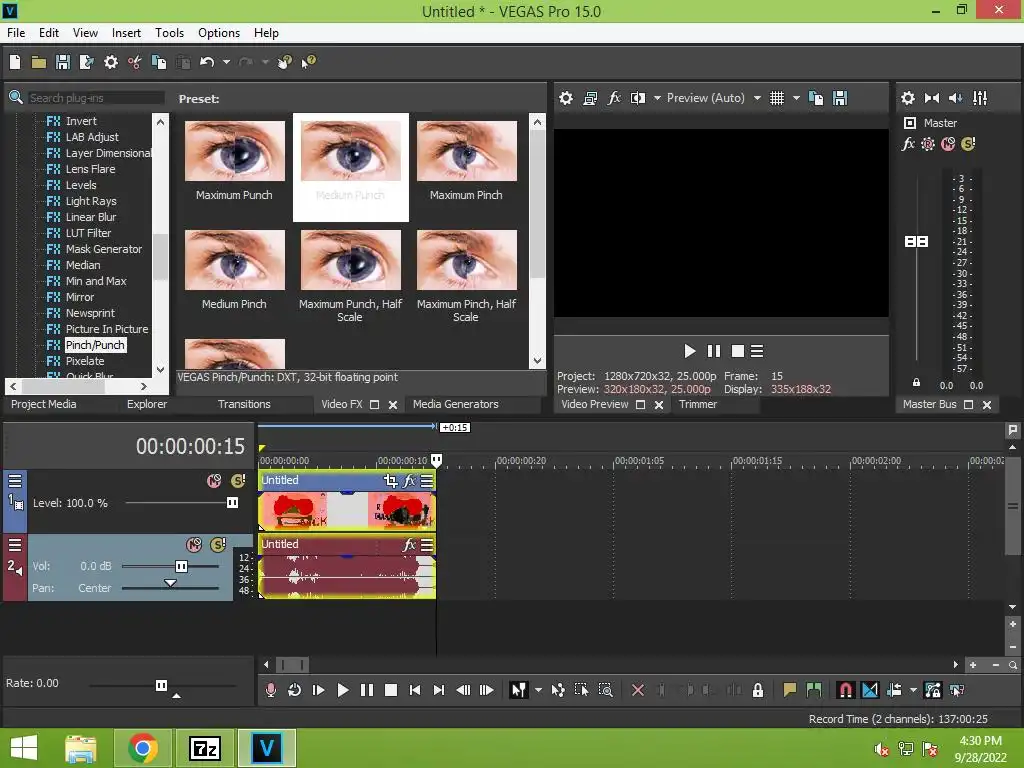Open Normal Edit Tool dropdown arrow
The height and width of the screenshot is (768, 1024).
(x=538, y=690)
